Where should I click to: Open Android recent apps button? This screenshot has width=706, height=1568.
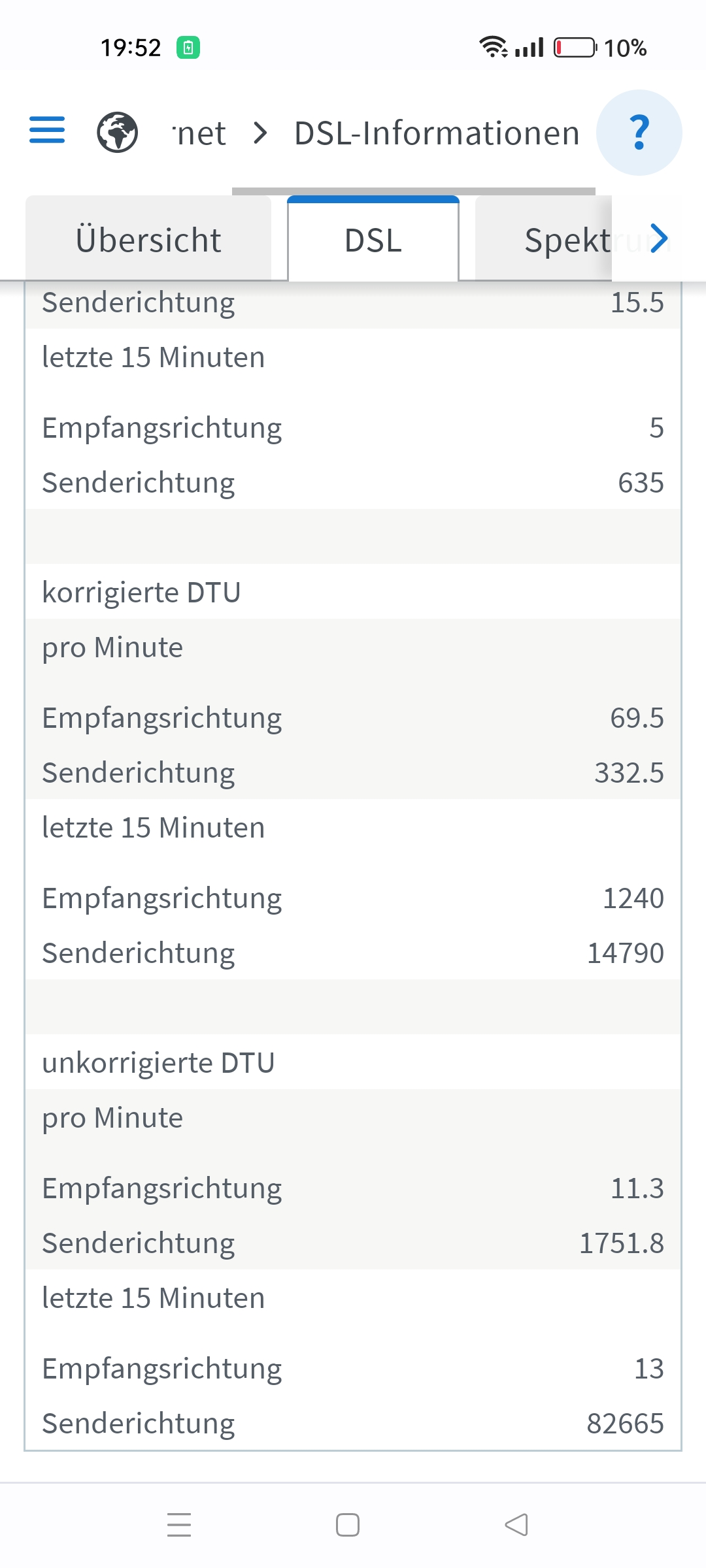(x=178, y=1524)
